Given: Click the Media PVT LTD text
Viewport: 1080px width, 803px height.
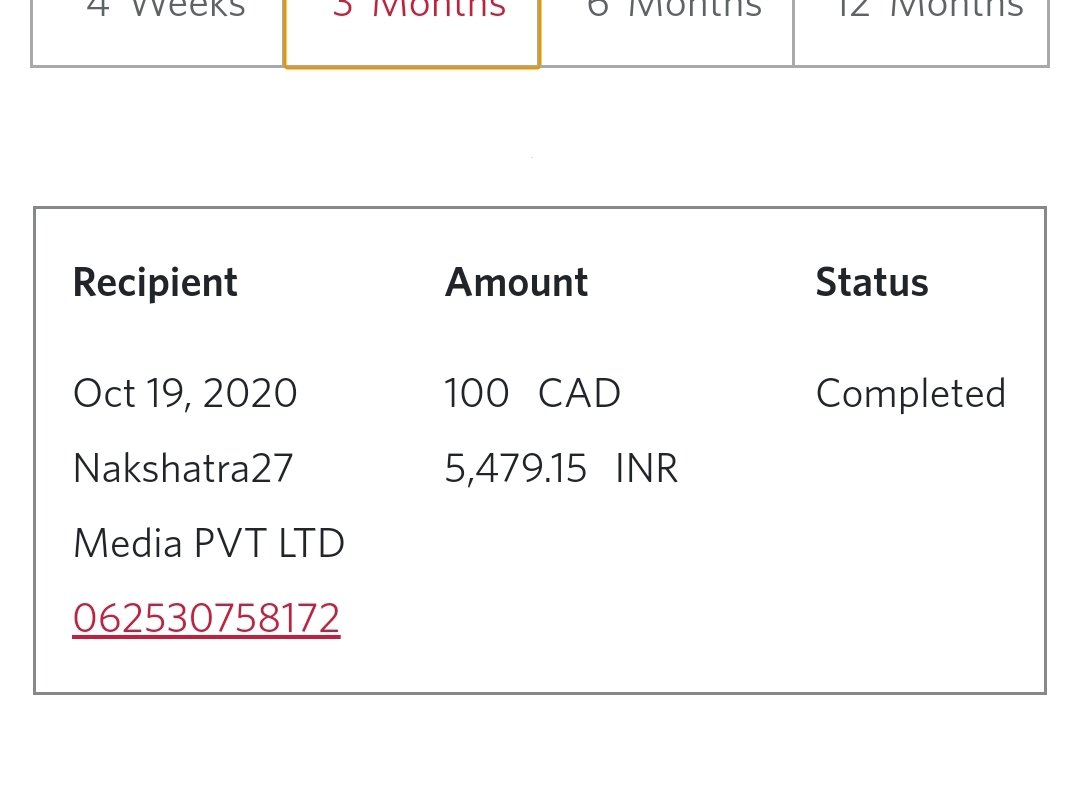Looking at the screenshot, I should (209, 543).
